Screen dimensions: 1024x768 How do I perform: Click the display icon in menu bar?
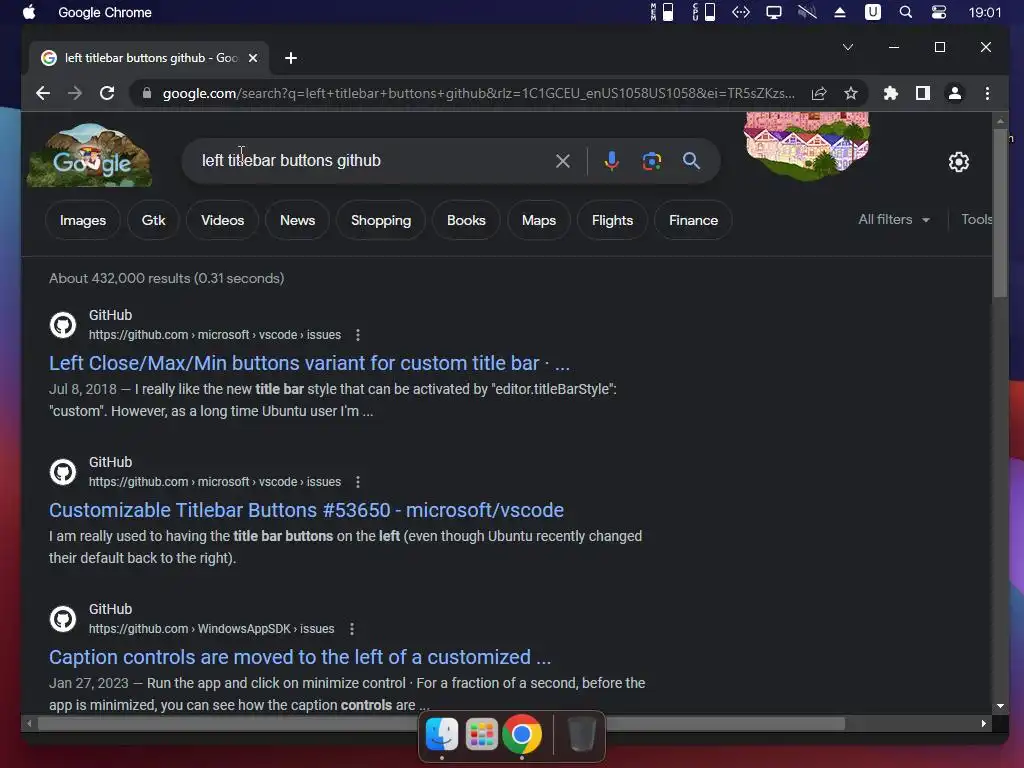(774, 12)
